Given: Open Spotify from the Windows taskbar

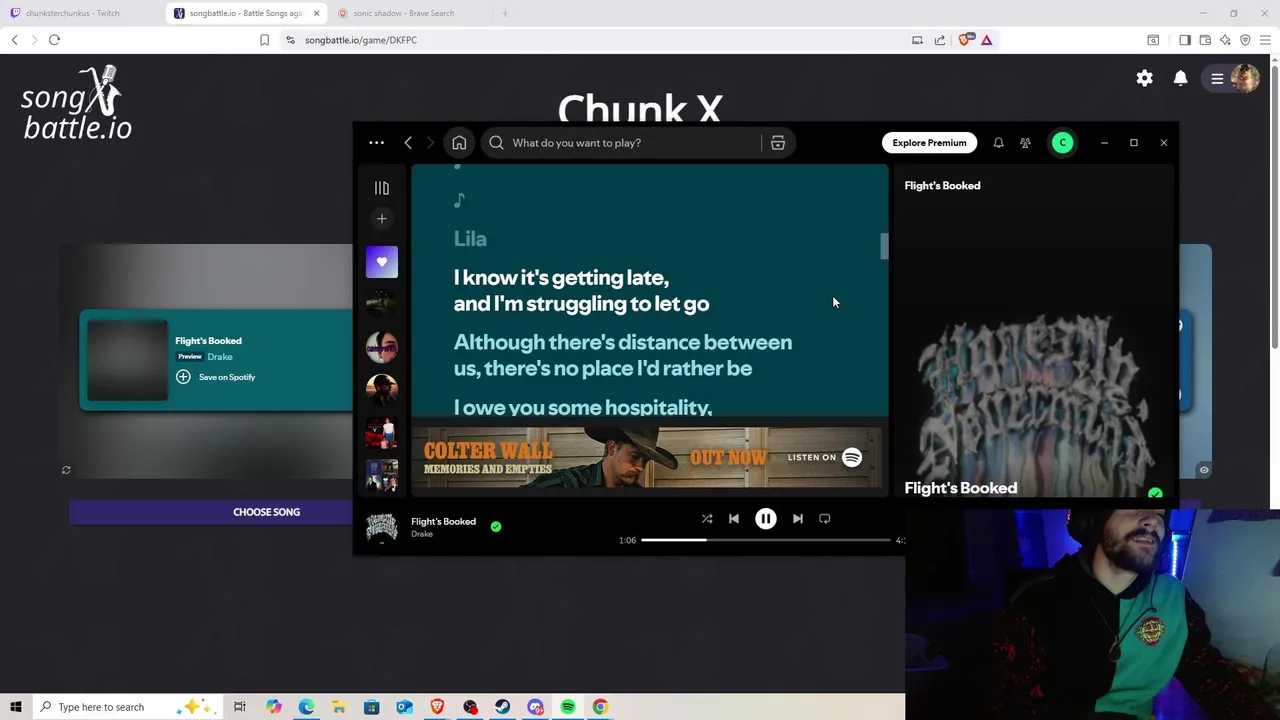Looking at the screenshot, I should (x=568, y=707).
